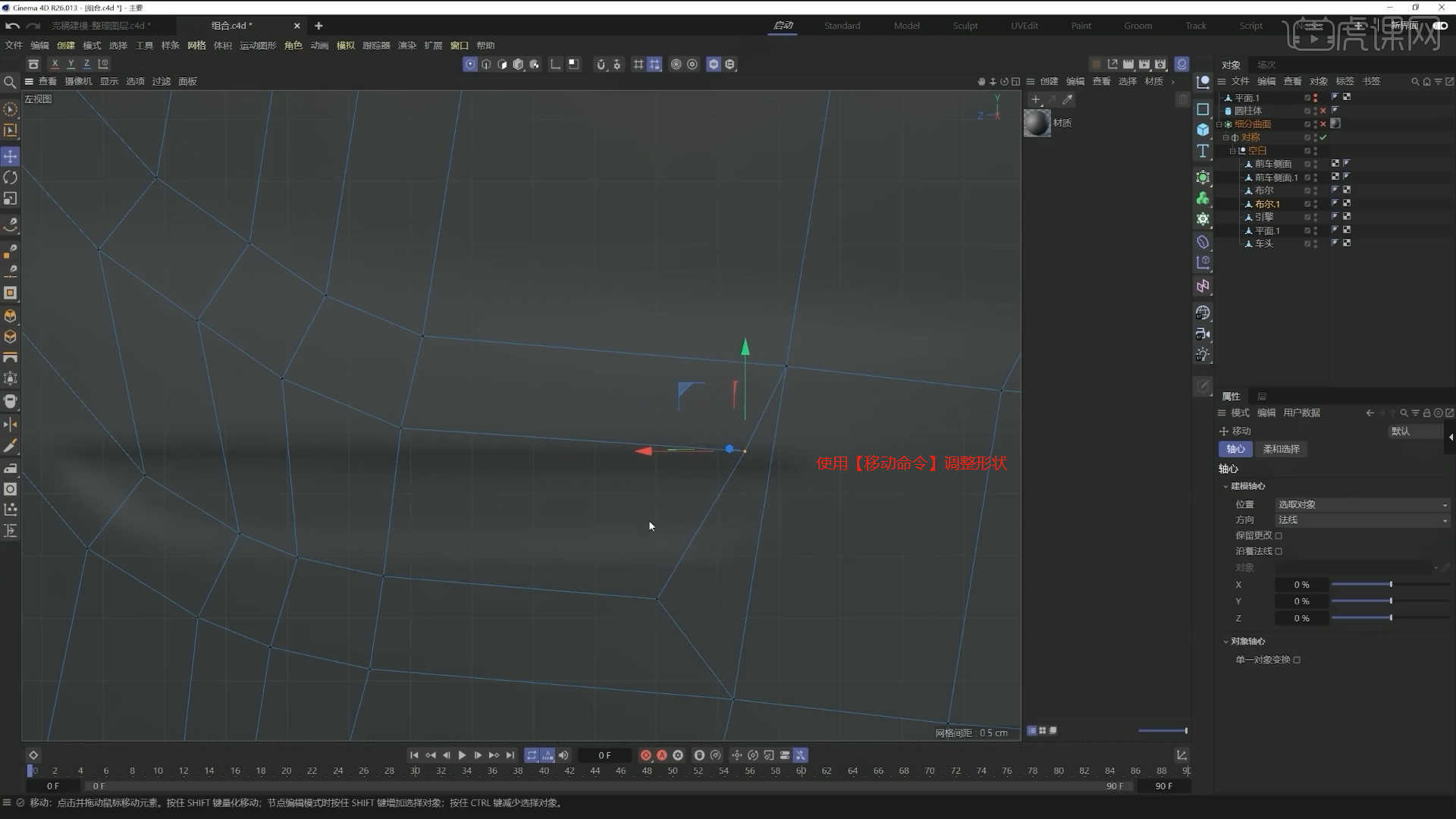The width and height of the screenshot is (1456, 819).
Task: Toggle the red X enable mark on 圆柱体
Action: click(1323, 111)
